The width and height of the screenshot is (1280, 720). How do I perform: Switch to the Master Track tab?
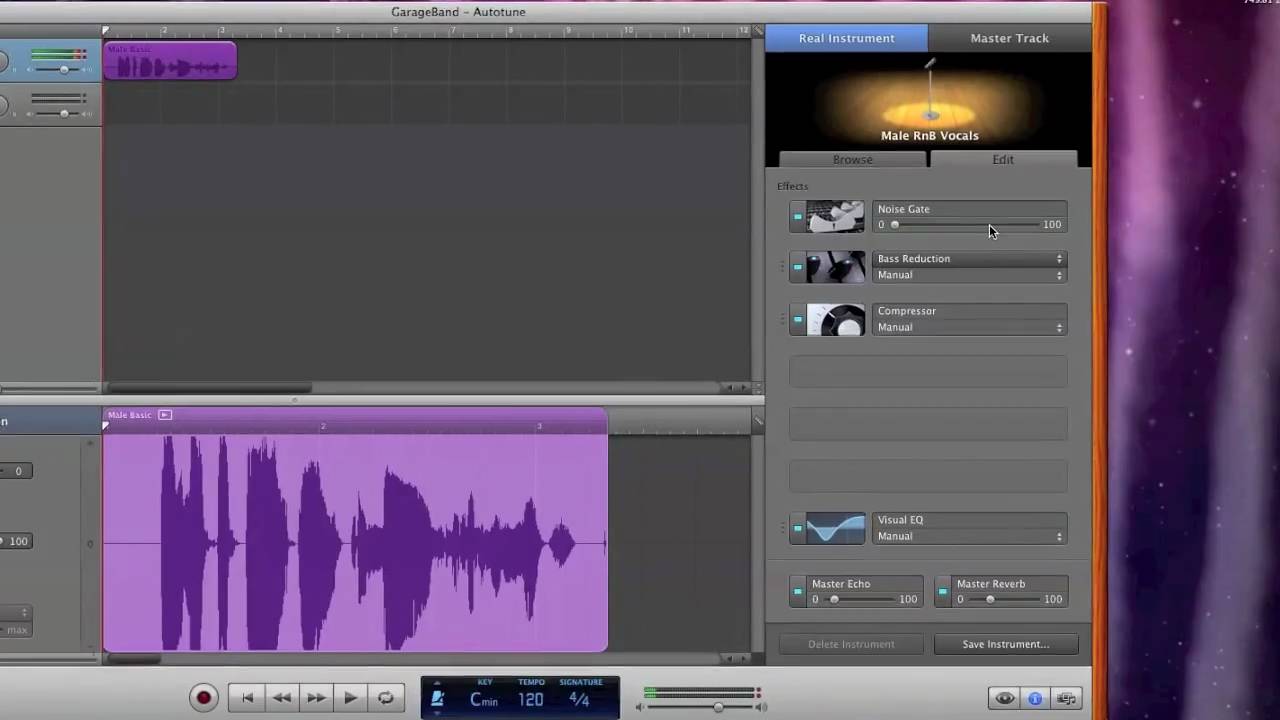1010,38
